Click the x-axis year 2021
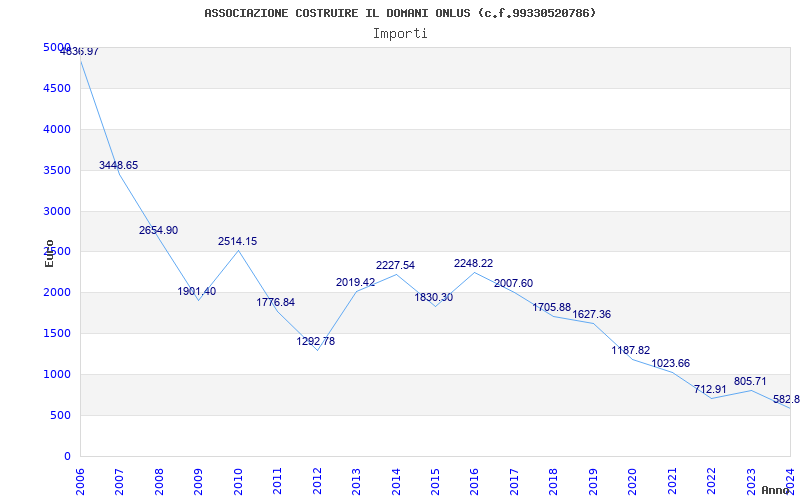This screenshot has height=500, width=800. tap(672, 481)
